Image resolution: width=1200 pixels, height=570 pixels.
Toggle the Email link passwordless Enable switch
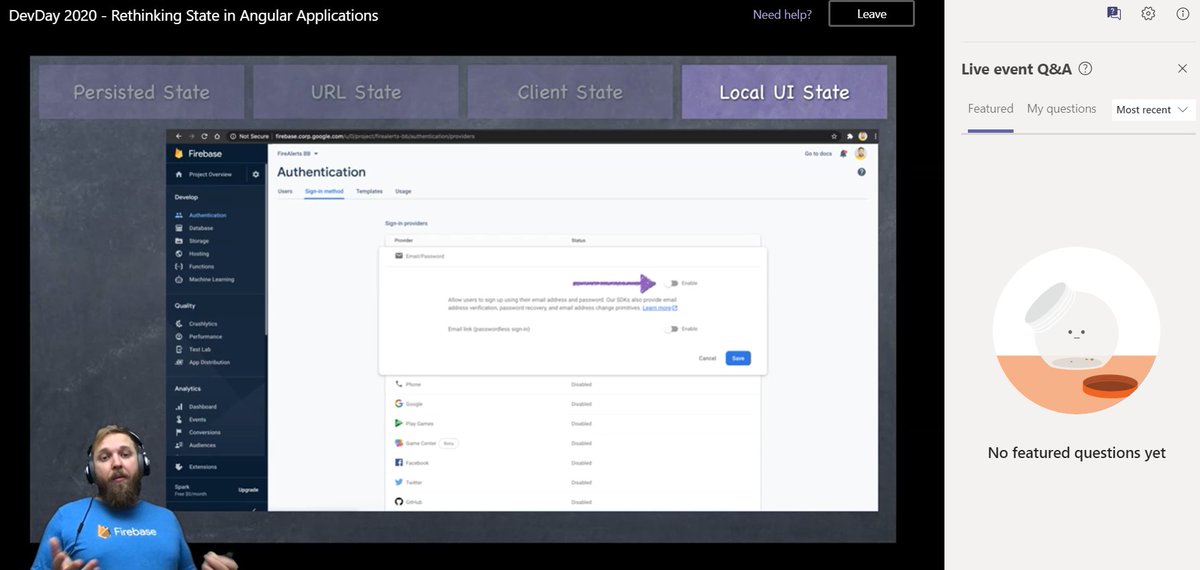coord(671,328)
